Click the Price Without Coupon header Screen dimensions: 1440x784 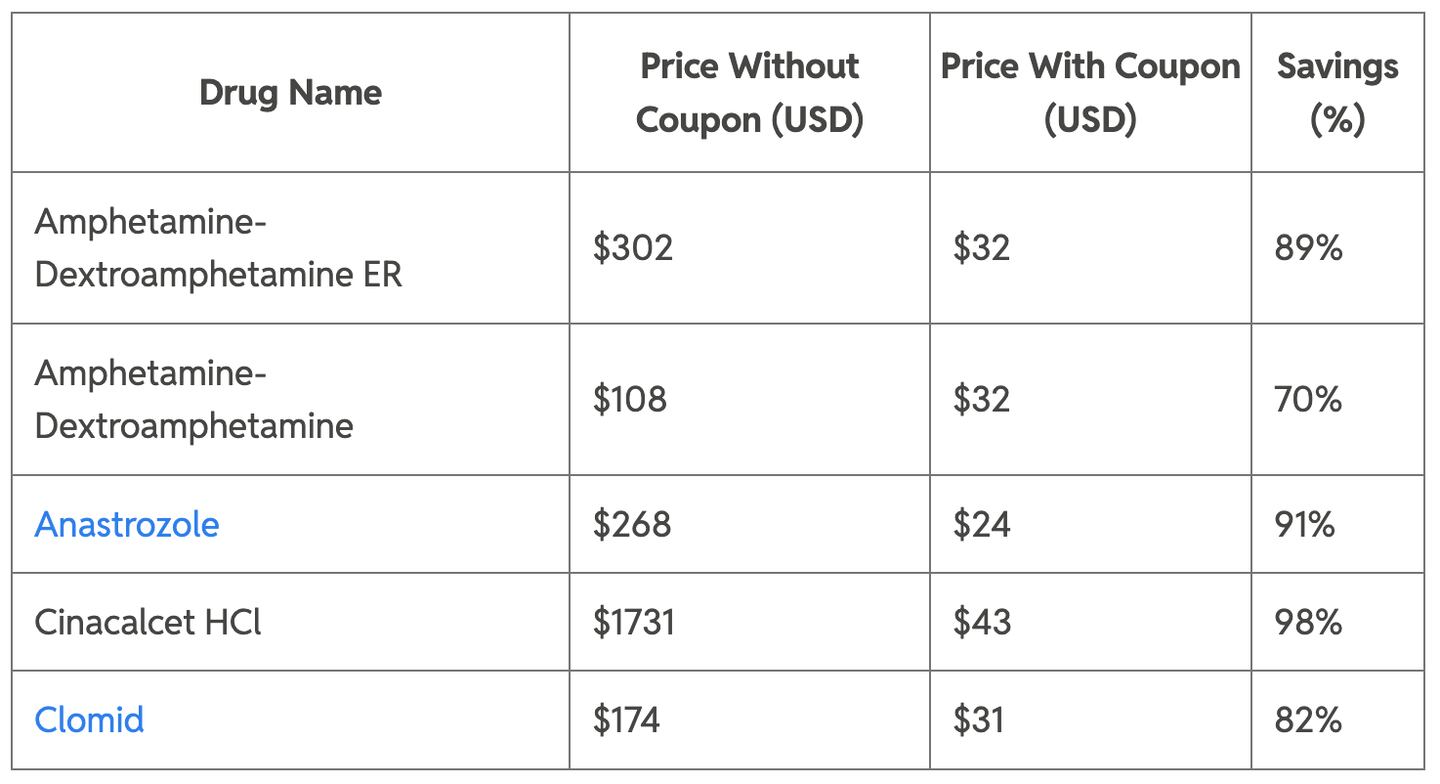[749, 93]
